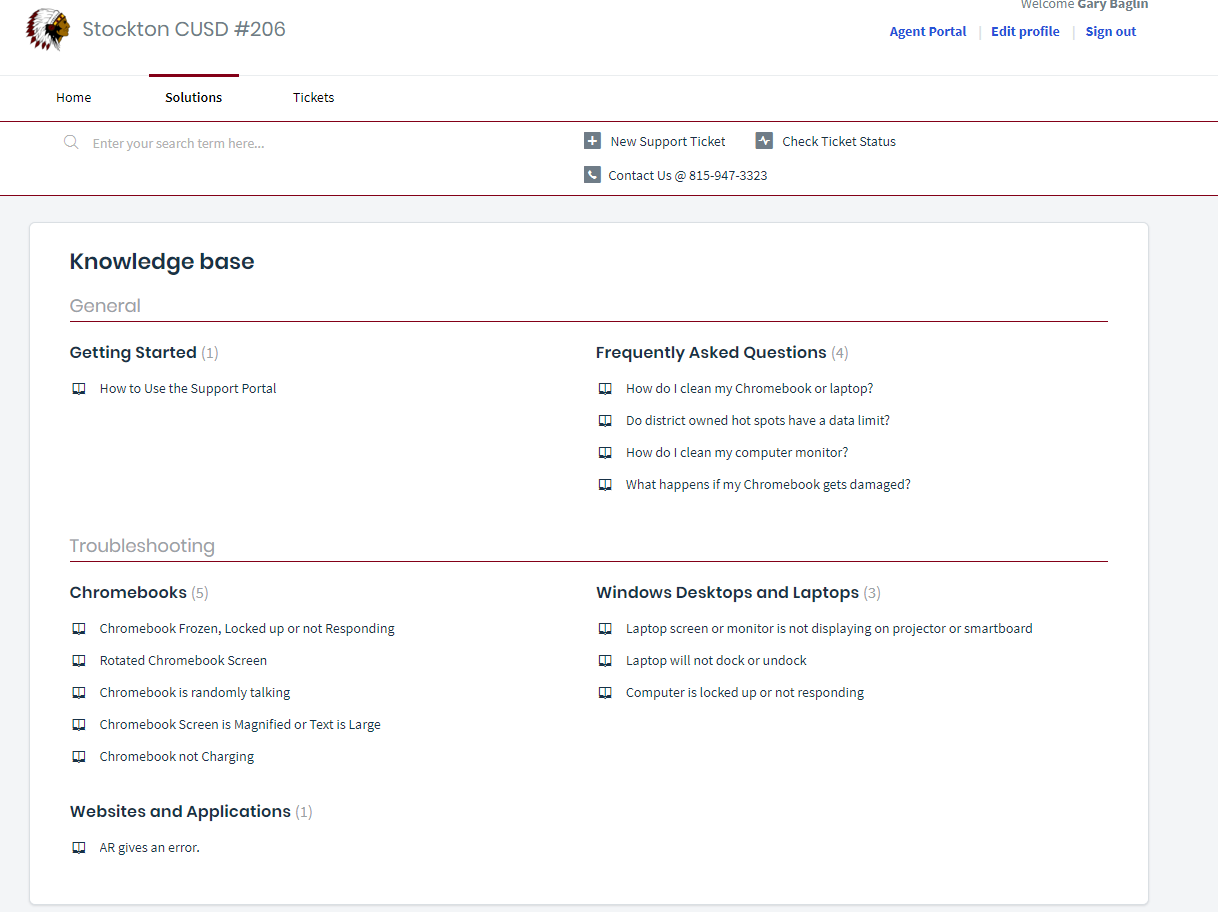Click book icon beside Laptop screen not displaying article
Image resolution: width=1218 pixels, height=912 pixels.
point(605,629)
